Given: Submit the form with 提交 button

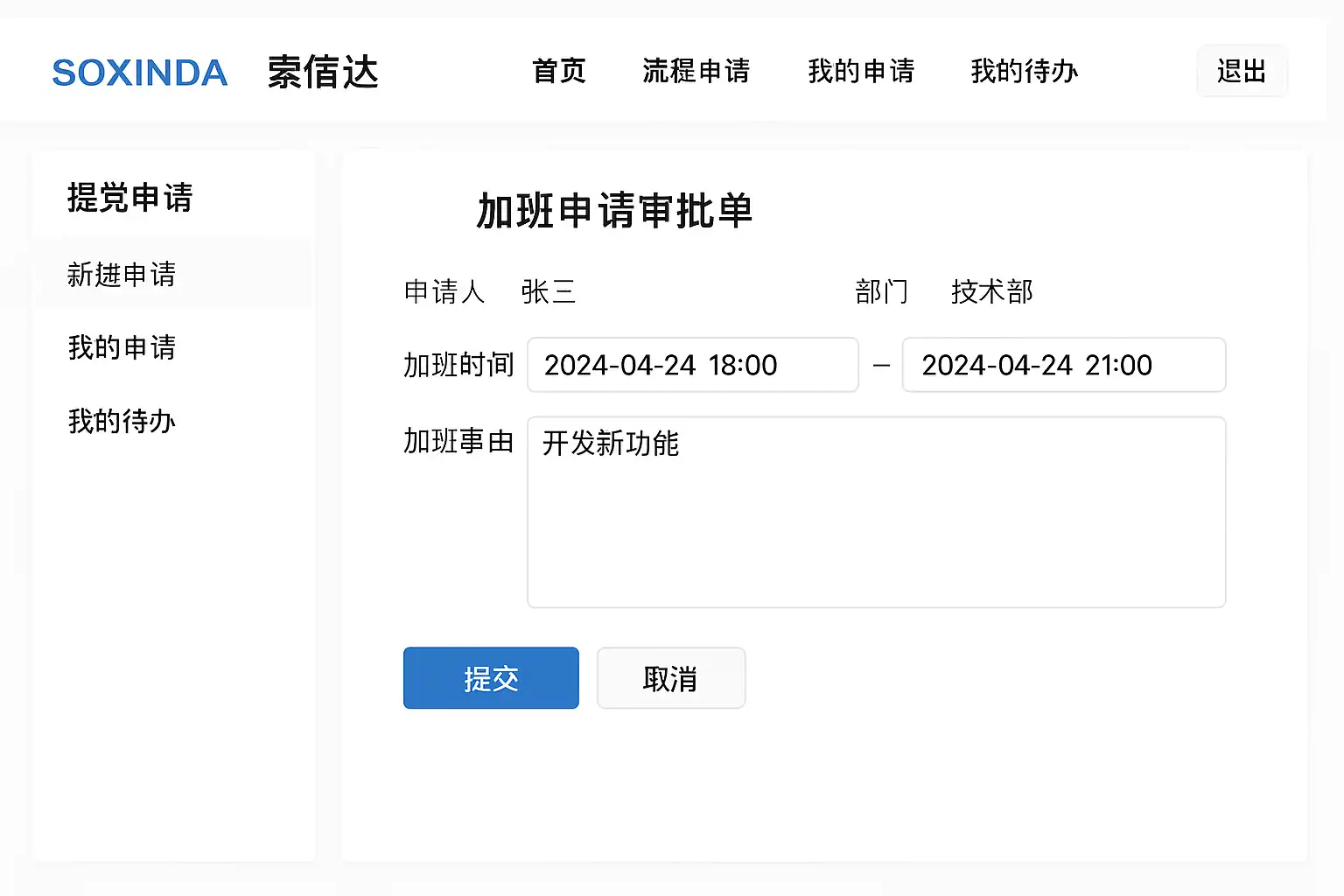Looking at the screenshot, I should click(x=491, y=678).
